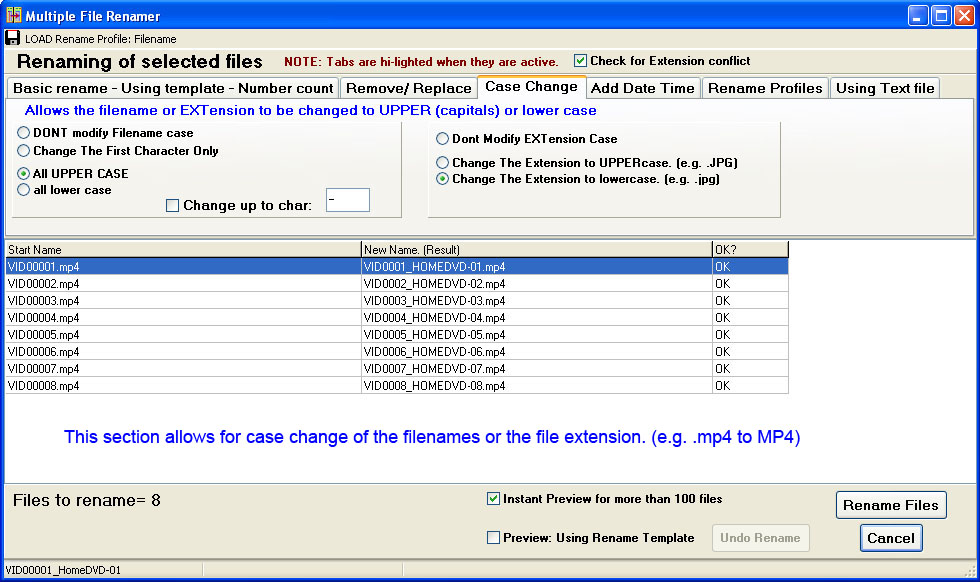Click the New Name (Result) column header
The image size is (980, 582).
(536, 249)
